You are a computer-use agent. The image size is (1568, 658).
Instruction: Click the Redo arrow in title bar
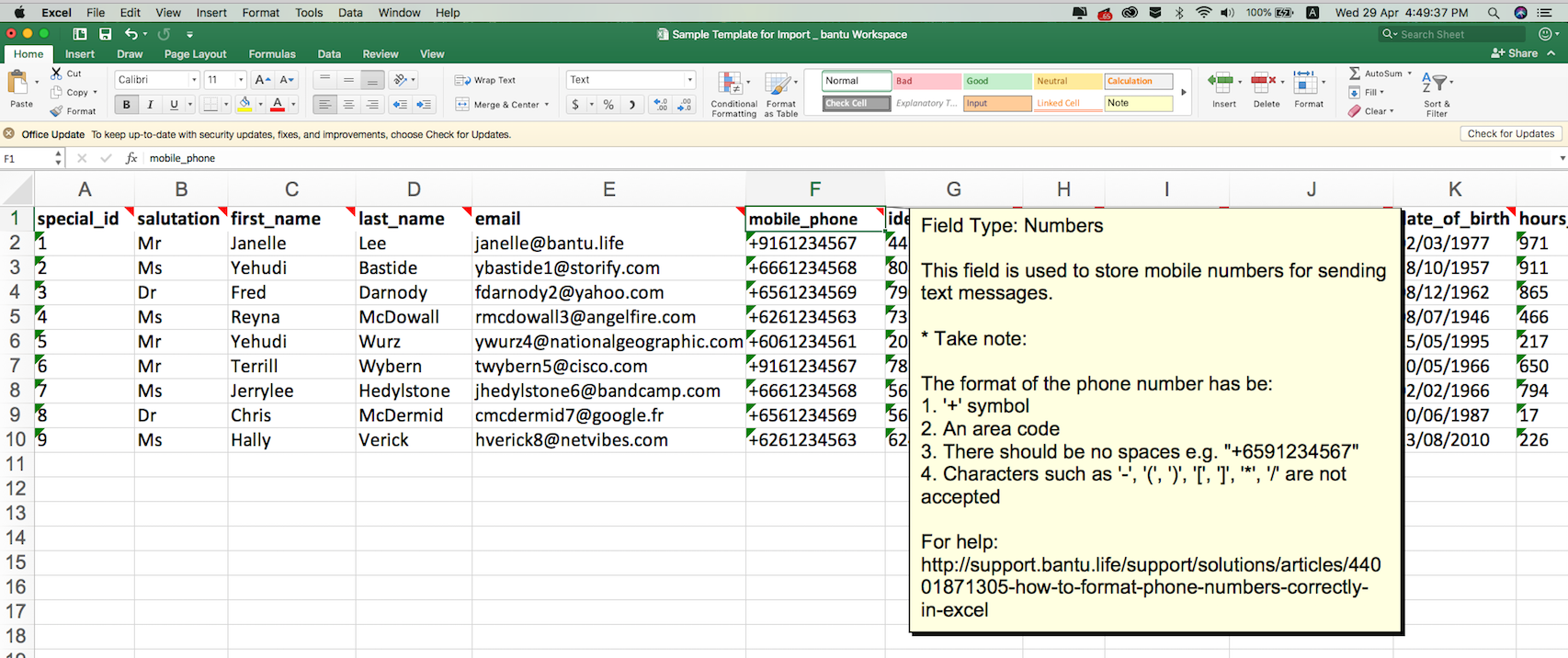click(x=164, y=34)
